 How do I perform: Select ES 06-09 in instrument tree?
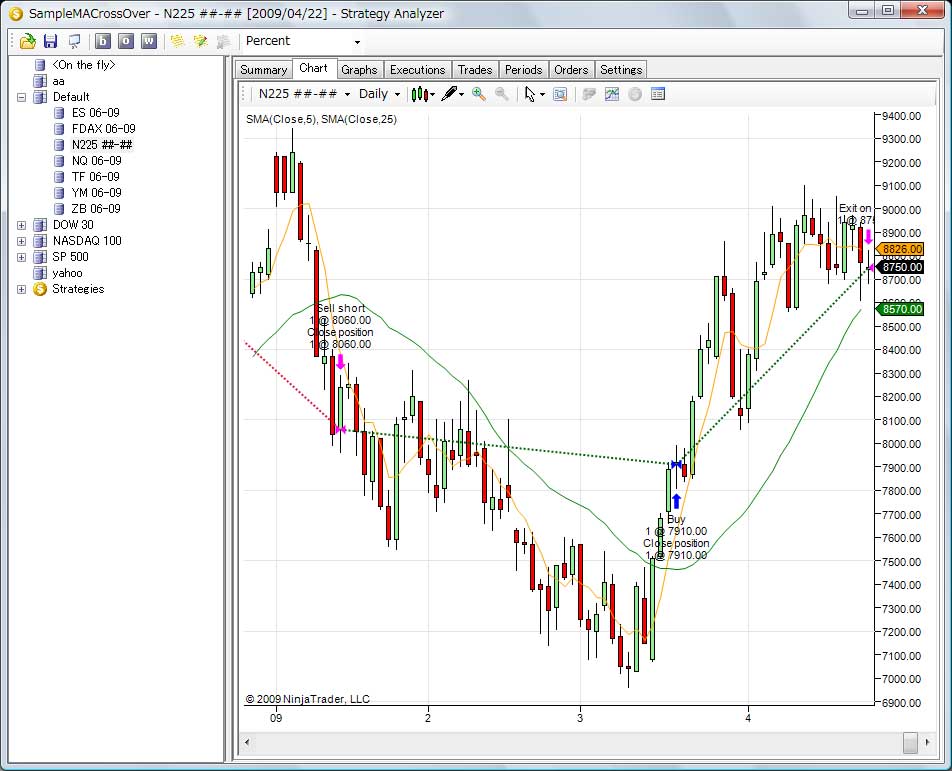[95, 113]
